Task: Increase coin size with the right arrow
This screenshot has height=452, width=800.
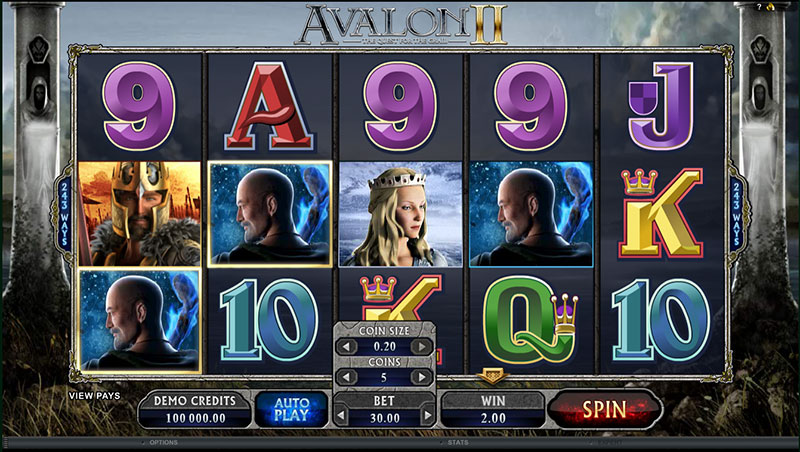Action: coord(421,346)
